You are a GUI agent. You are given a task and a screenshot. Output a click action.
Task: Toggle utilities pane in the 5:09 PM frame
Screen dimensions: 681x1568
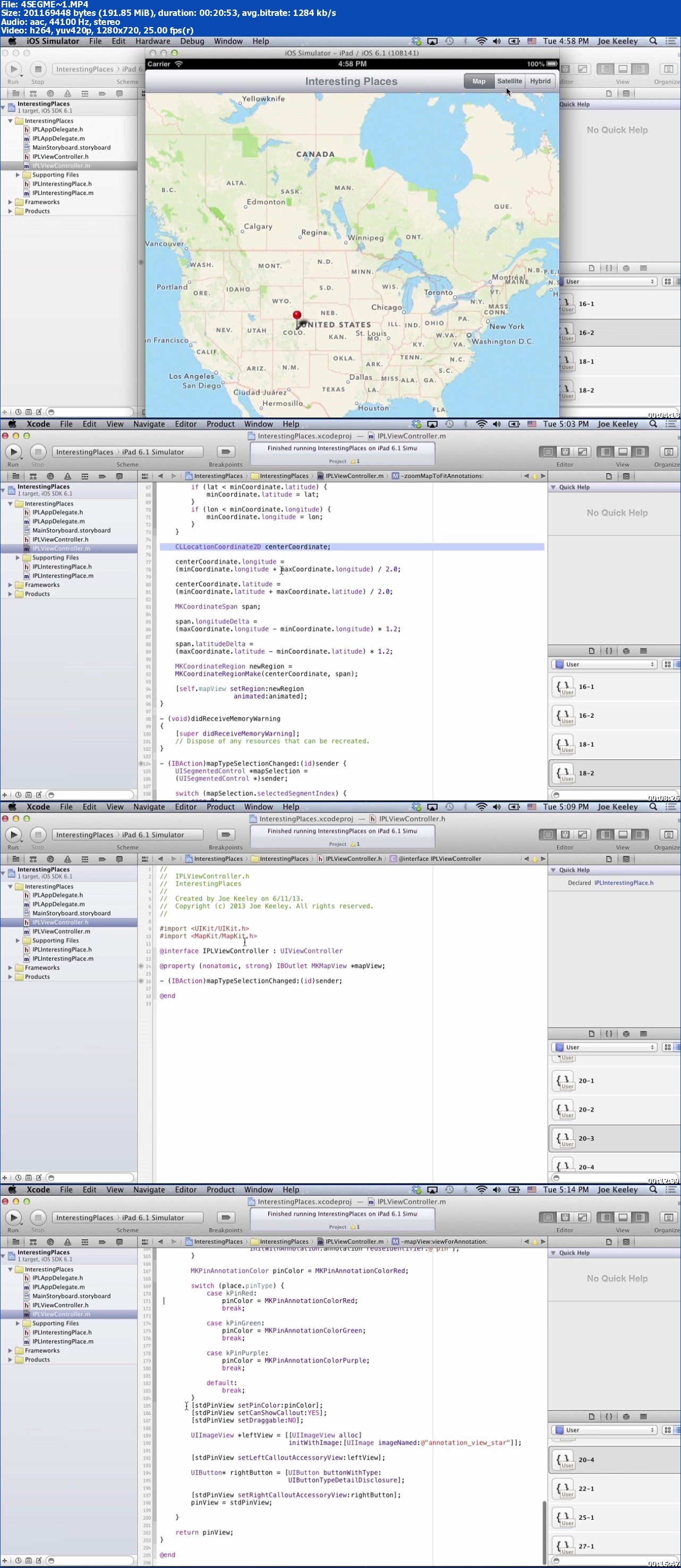coord(640,835)
